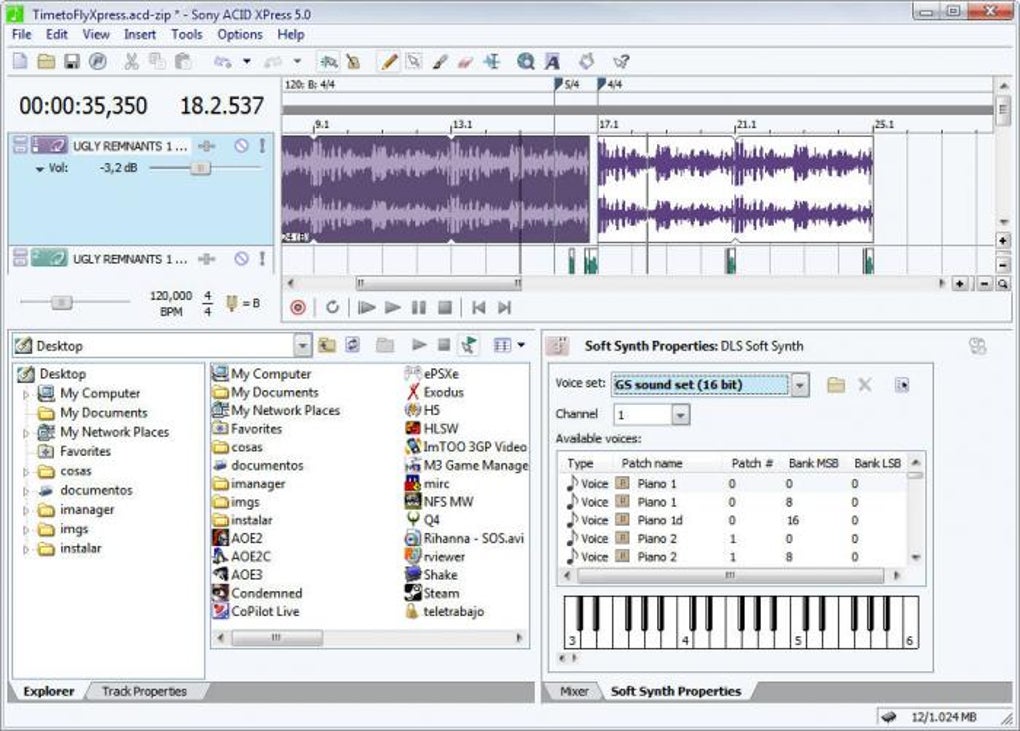The height and width of the screenshot is (731, 1020).
Task: Switch to the Mixer tab
Action: click(x=574, y=691)
